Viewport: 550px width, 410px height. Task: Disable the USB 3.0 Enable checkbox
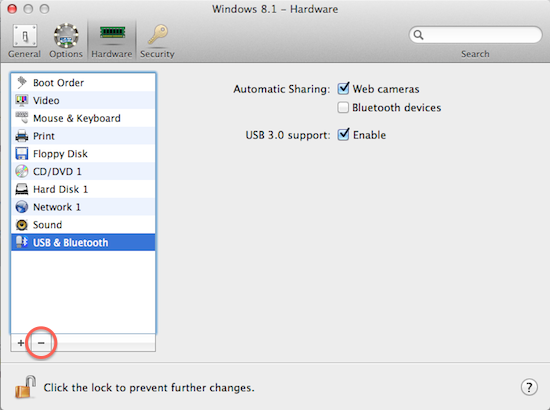click(x=343, y=134)
